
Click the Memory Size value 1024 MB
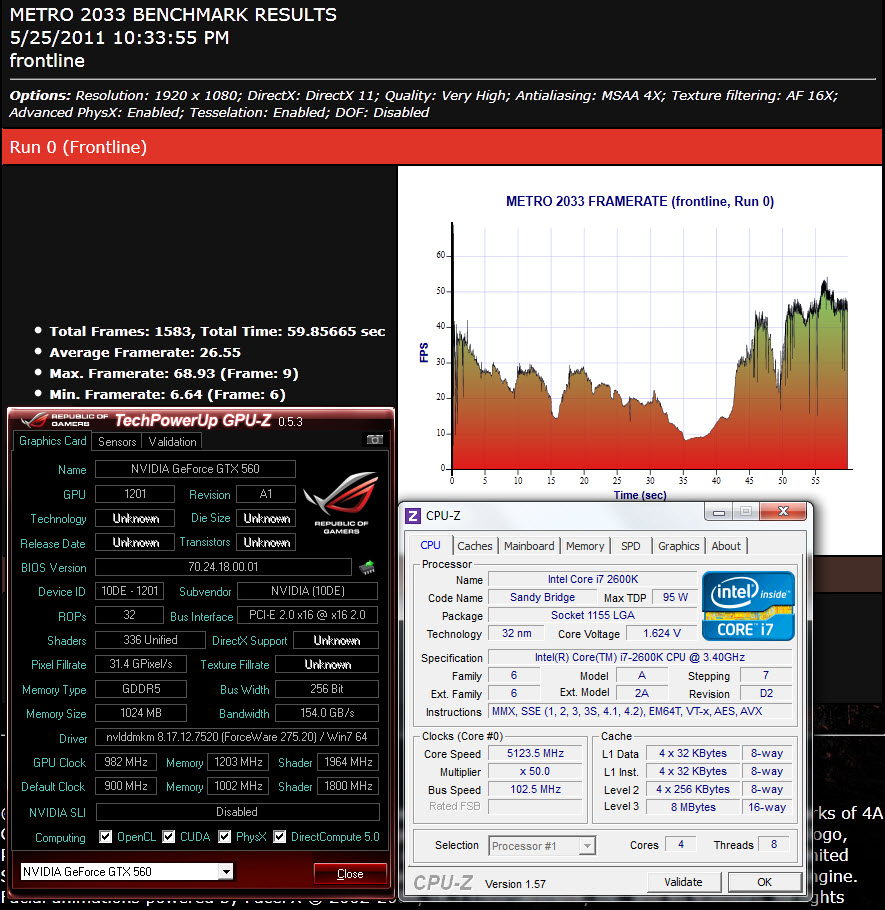click(141, 713)
